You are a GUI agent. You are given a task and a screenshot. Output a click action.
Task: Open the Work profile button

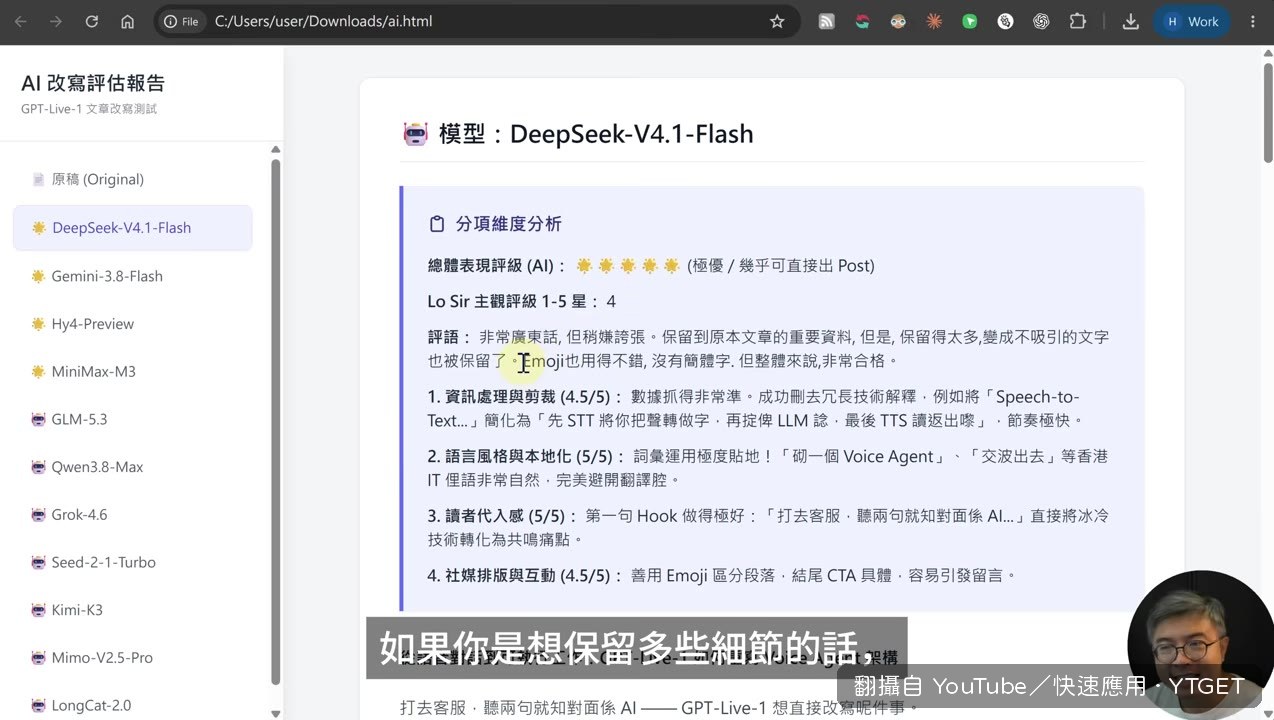pyautogui.click(x=1192, y=21)
